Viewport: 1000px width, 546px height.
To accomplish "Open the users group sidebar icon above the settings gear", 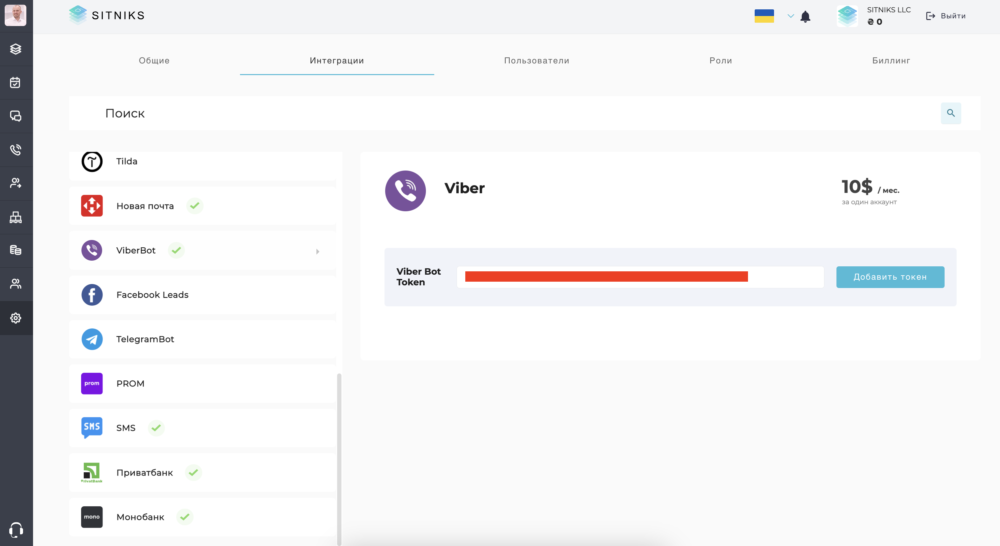I will coord(16,284).
